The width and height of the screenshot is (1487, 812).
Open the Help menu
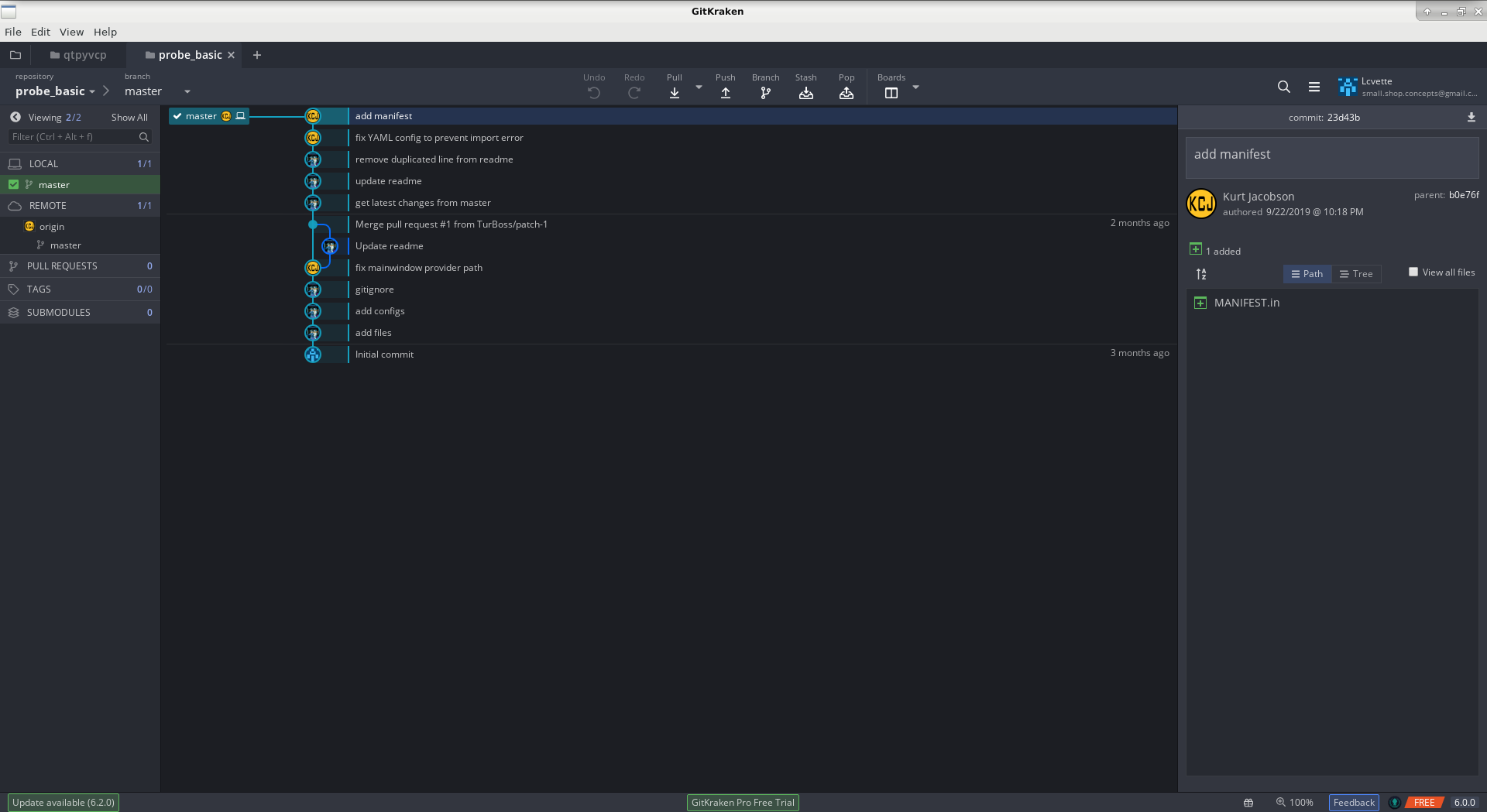[105, 32]
